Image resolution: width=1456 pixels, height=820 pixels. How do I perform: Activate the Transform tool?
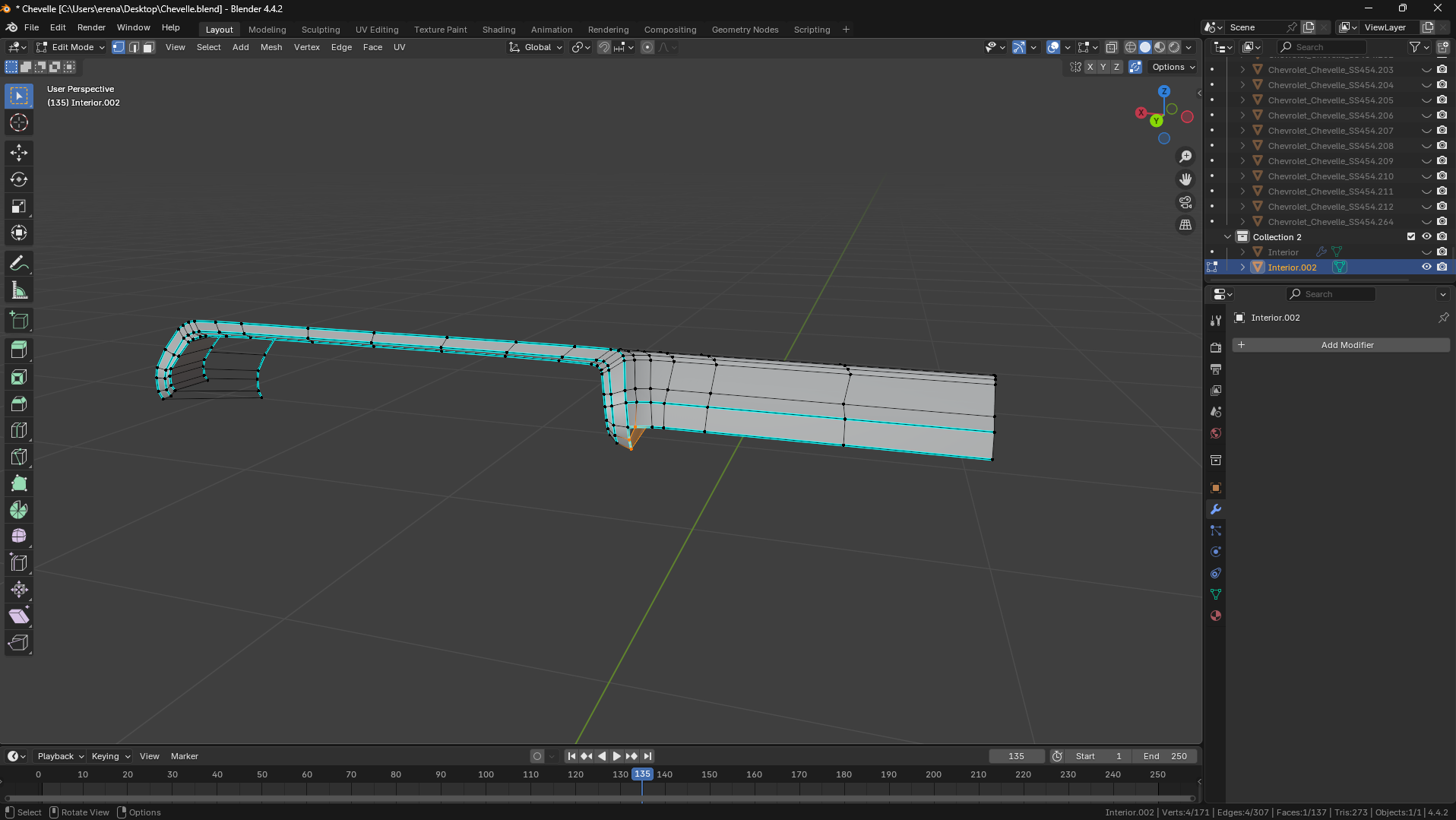tap(19, 233)
